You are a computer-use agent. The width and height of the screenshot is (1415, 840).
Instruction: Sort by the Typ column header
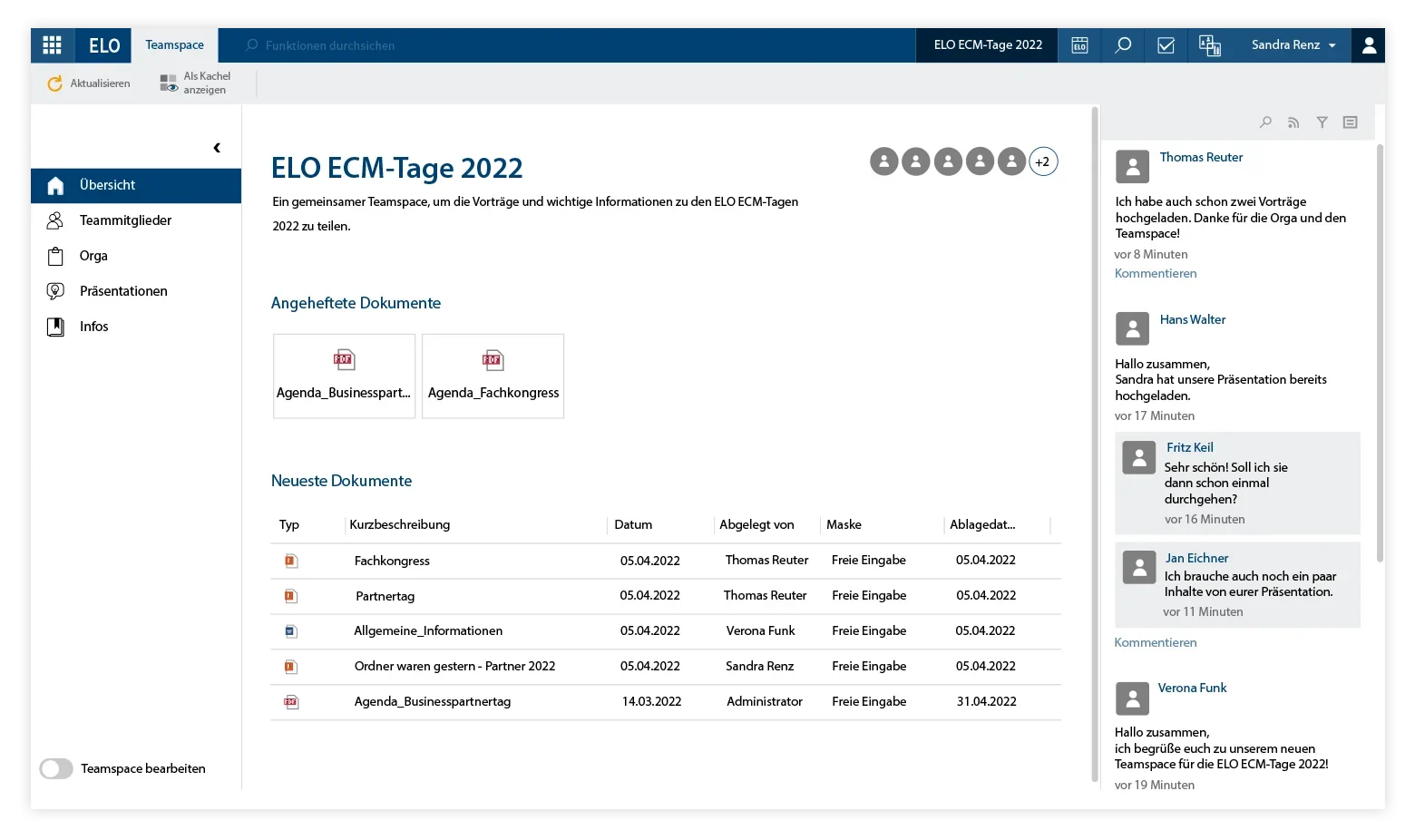(289, 524)
